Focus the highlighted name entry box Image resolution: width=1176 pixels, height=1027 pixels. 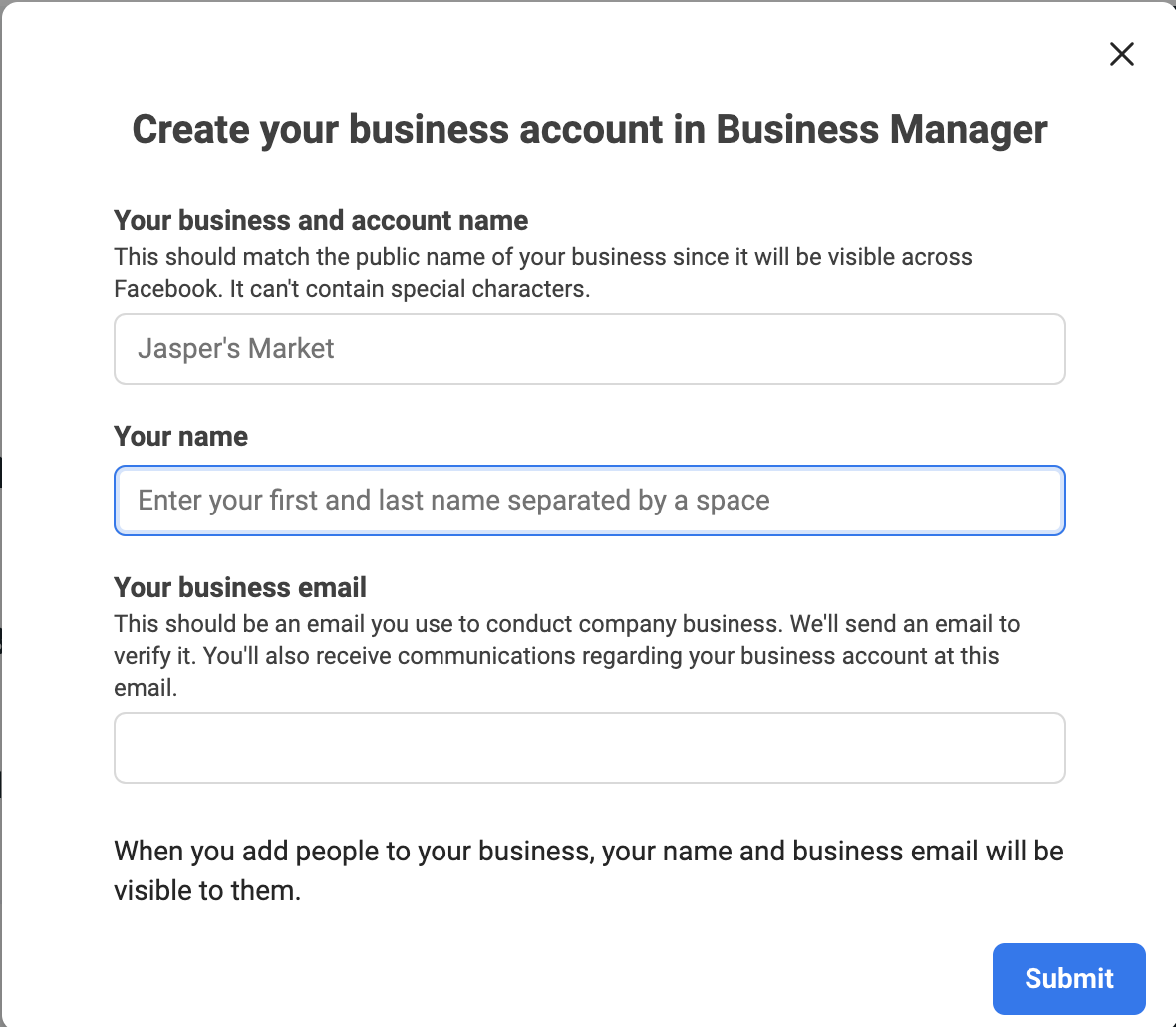pos(589,500)
